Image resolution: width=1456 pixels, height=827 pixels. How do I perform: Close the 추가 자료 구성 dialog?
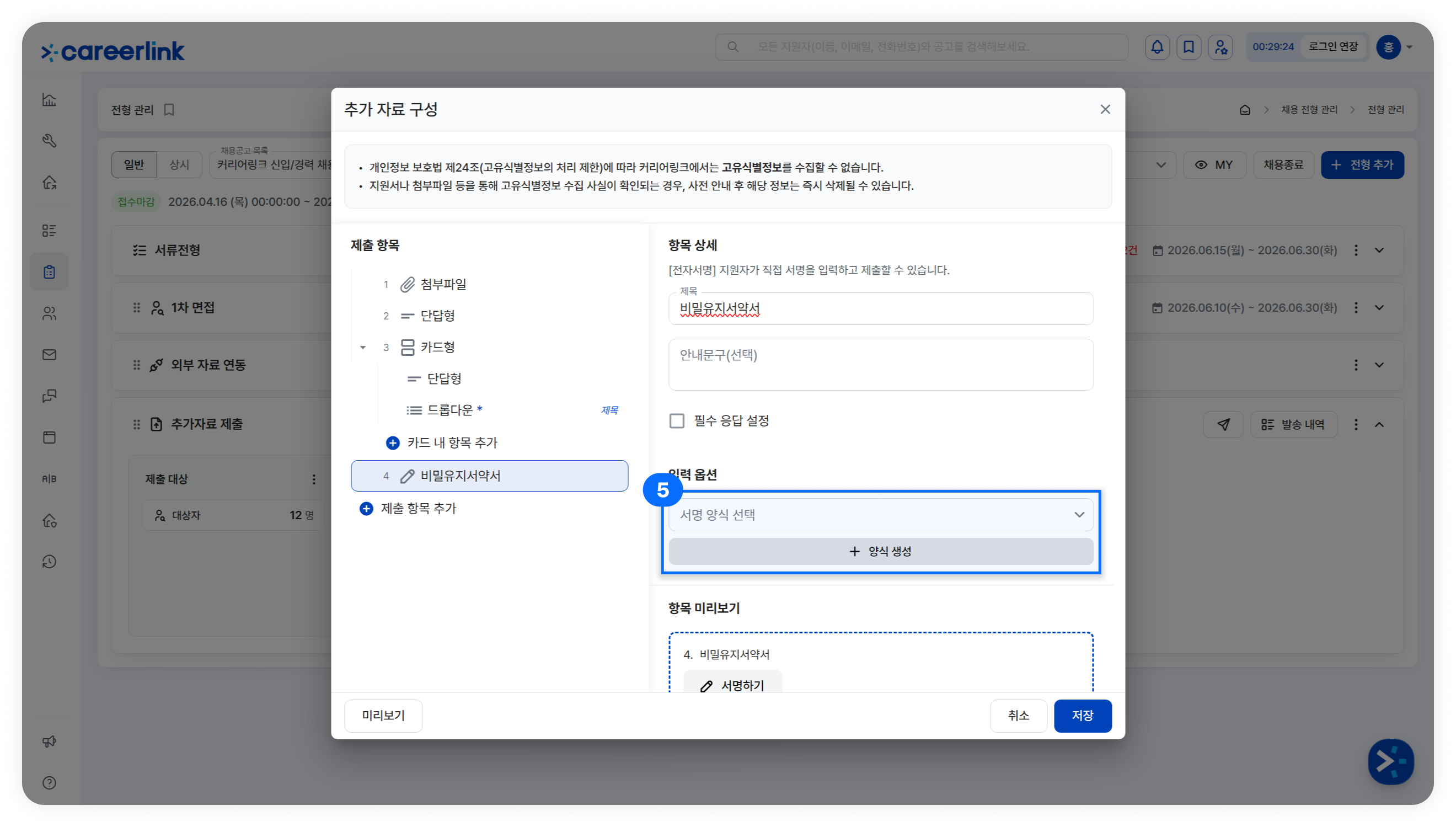pos(1105,110)
